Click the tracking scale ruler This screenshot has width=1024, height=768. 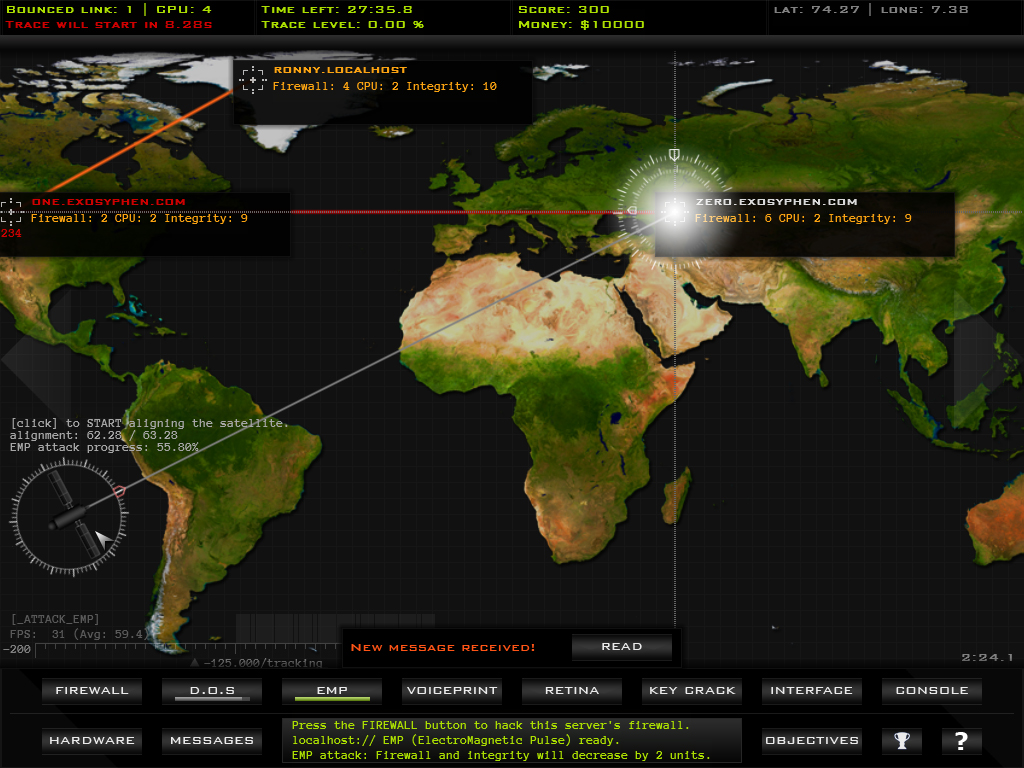coord(180,649)
